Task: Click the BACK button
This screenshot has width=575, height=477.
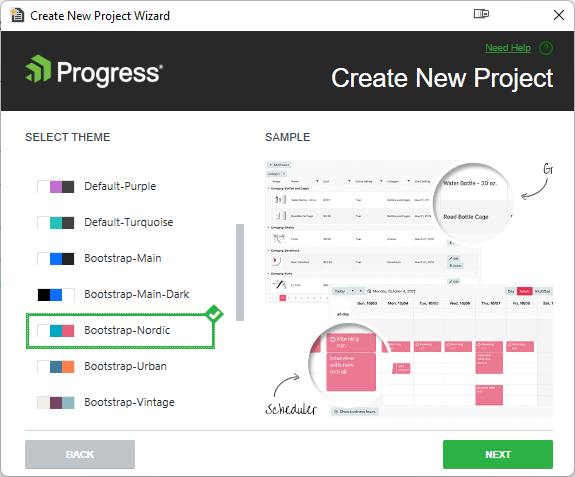Action: [80, 454]
